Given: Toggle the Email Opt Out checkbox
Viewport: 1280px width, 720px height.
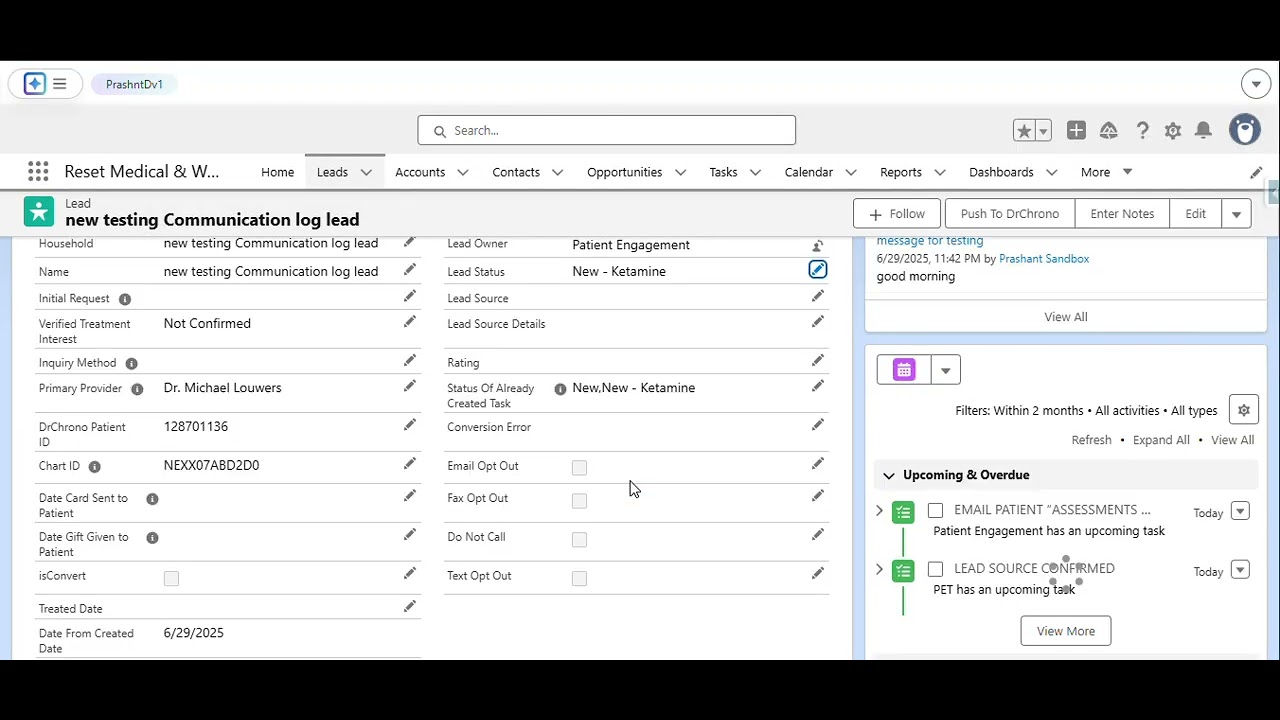Looking at the screenshot, I should (x=579, y=468).
